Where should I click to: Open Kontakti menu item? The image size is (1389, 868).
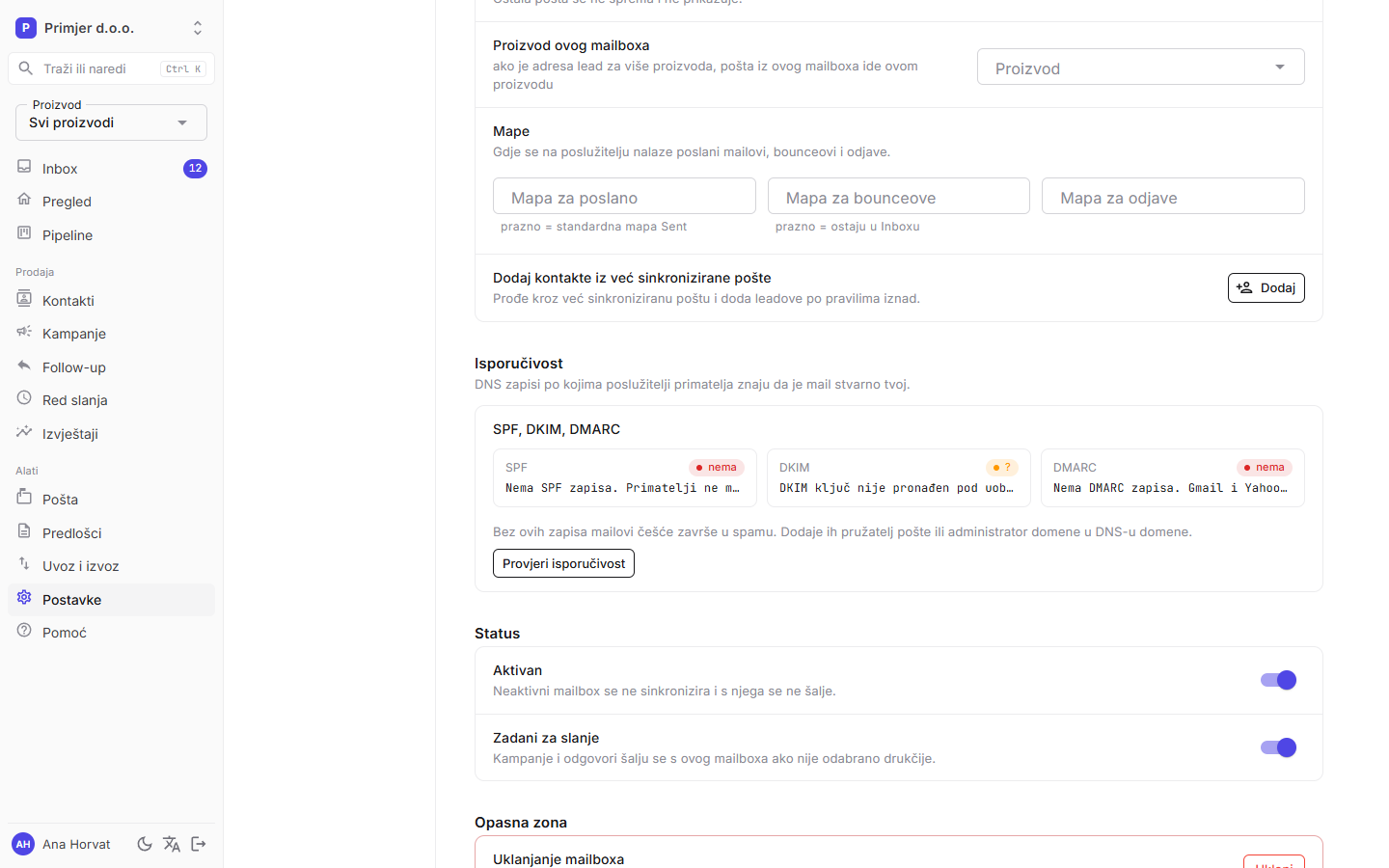[x=111, y=300]
